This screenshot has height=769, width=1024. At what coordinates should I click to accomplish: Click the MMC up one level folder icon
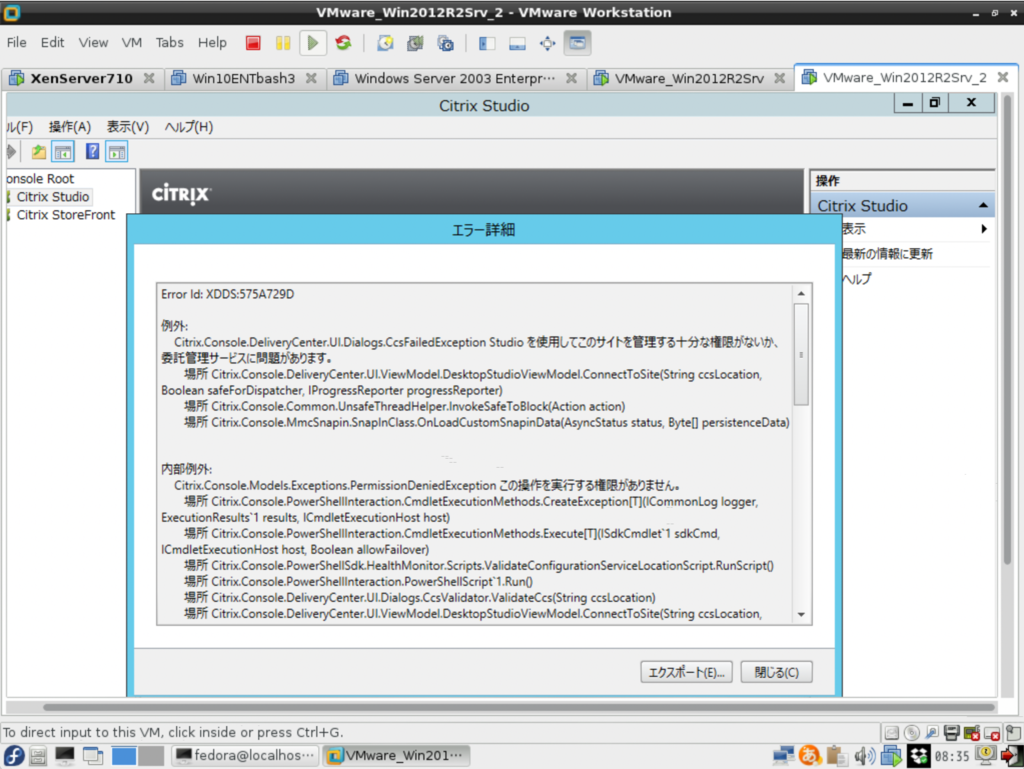39,152
